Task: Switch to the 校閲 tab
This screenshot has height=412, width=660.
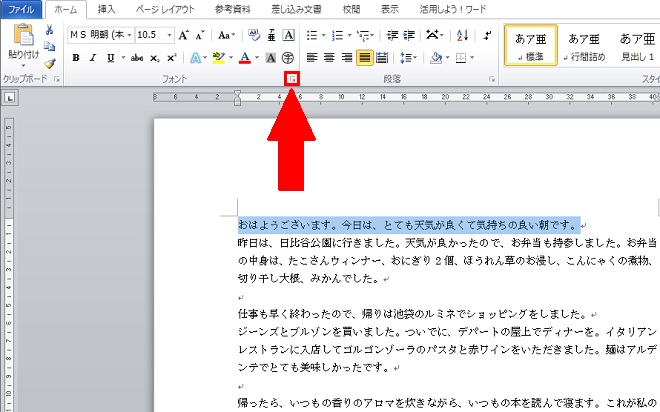Action: pos(351,9)
